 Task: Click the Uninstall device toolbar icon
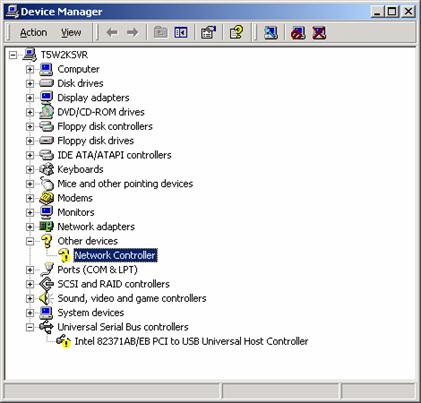click(319, 33)
